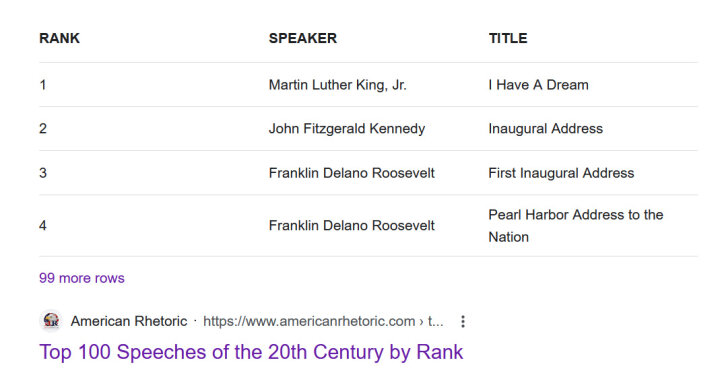Image resolution: width=720 pixels, height=373 pixels.
Task: Click Martin Luther King, Jr. cell
Action: (338, 85)
